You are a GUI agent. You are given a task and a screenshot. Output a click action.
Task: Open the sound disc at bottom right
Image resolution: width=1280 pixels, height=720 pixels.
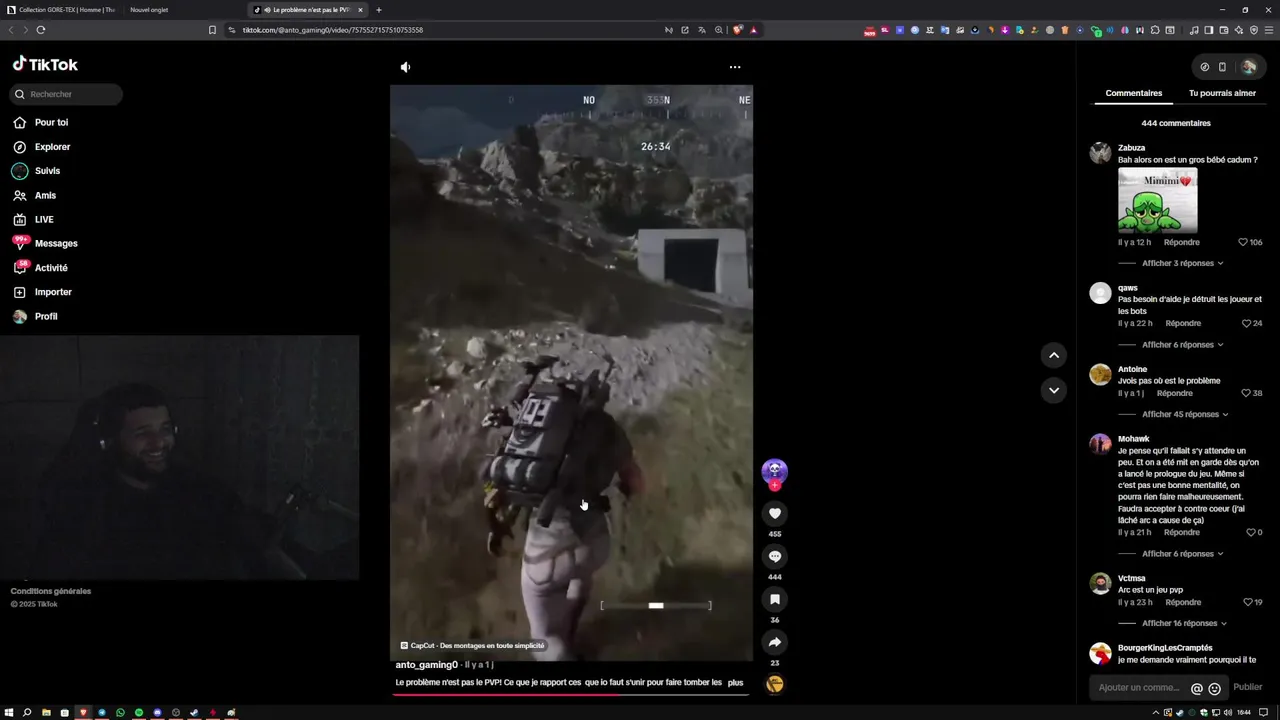click(774, 684)
